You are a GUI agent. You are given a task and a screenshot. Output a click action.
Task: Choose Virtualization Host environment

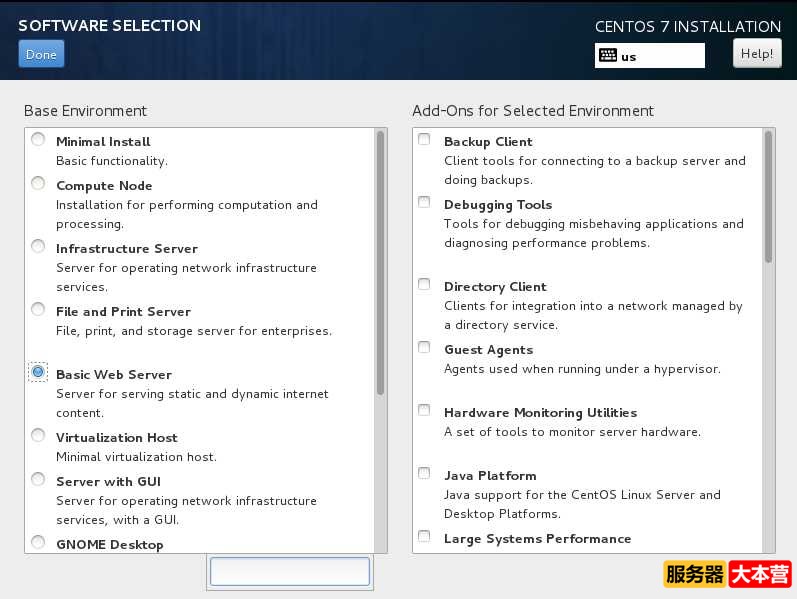click(38, 435)
